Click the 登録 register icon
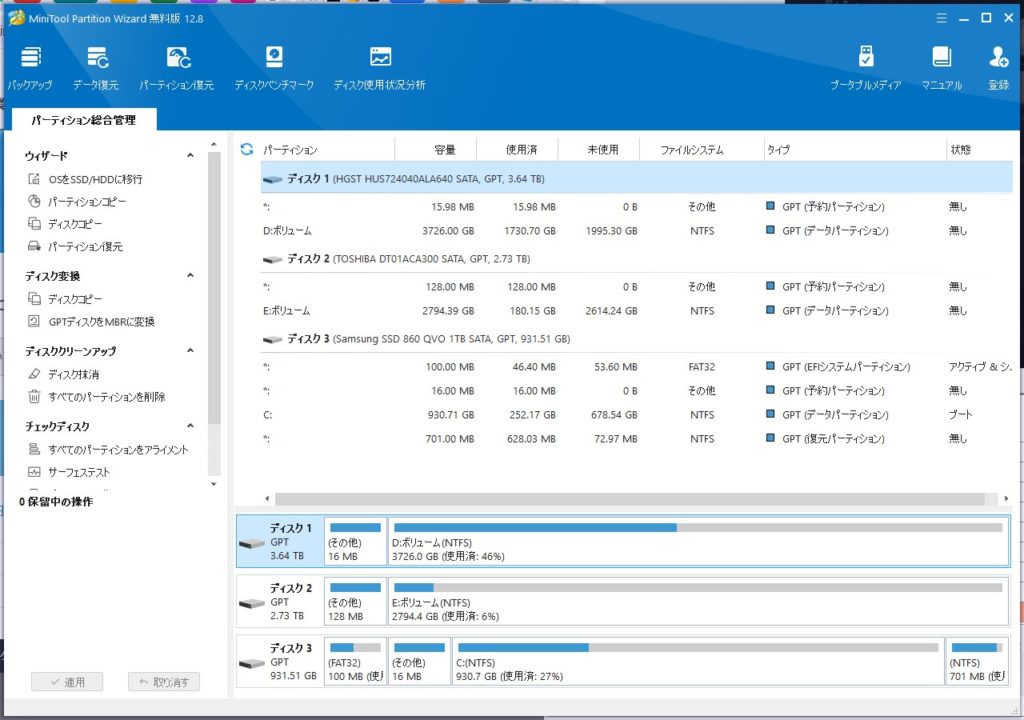1024x720 pixels. pyautogui.click(x=998, y=67)
